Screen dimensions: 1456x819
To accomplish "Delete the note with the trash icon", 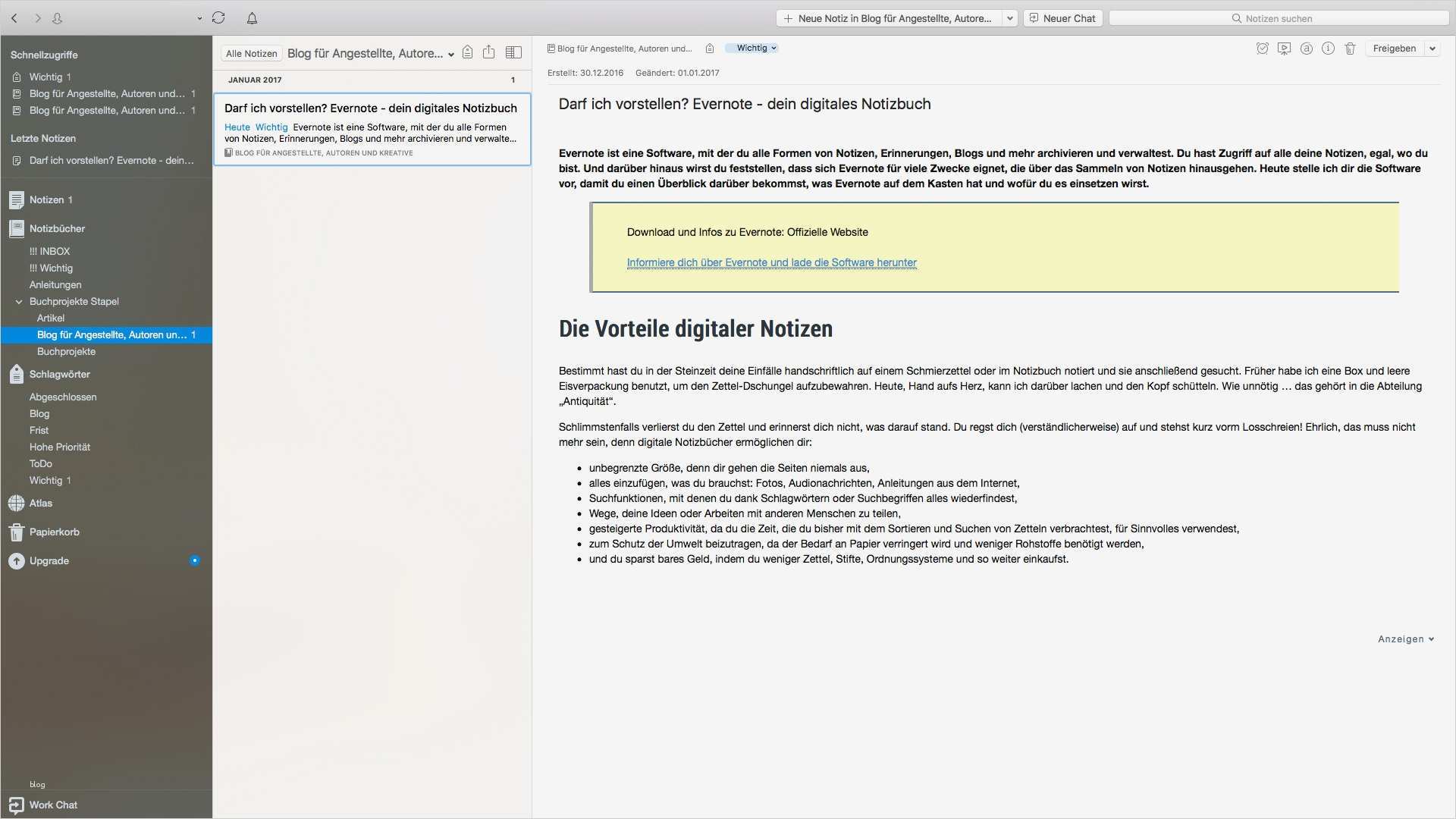I will point(1350,49).
